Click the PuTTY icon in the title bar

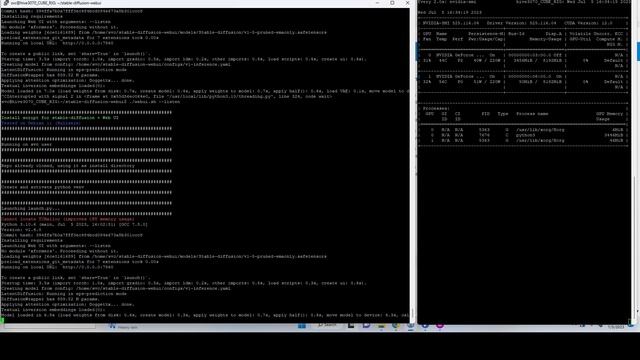point(6,3)
